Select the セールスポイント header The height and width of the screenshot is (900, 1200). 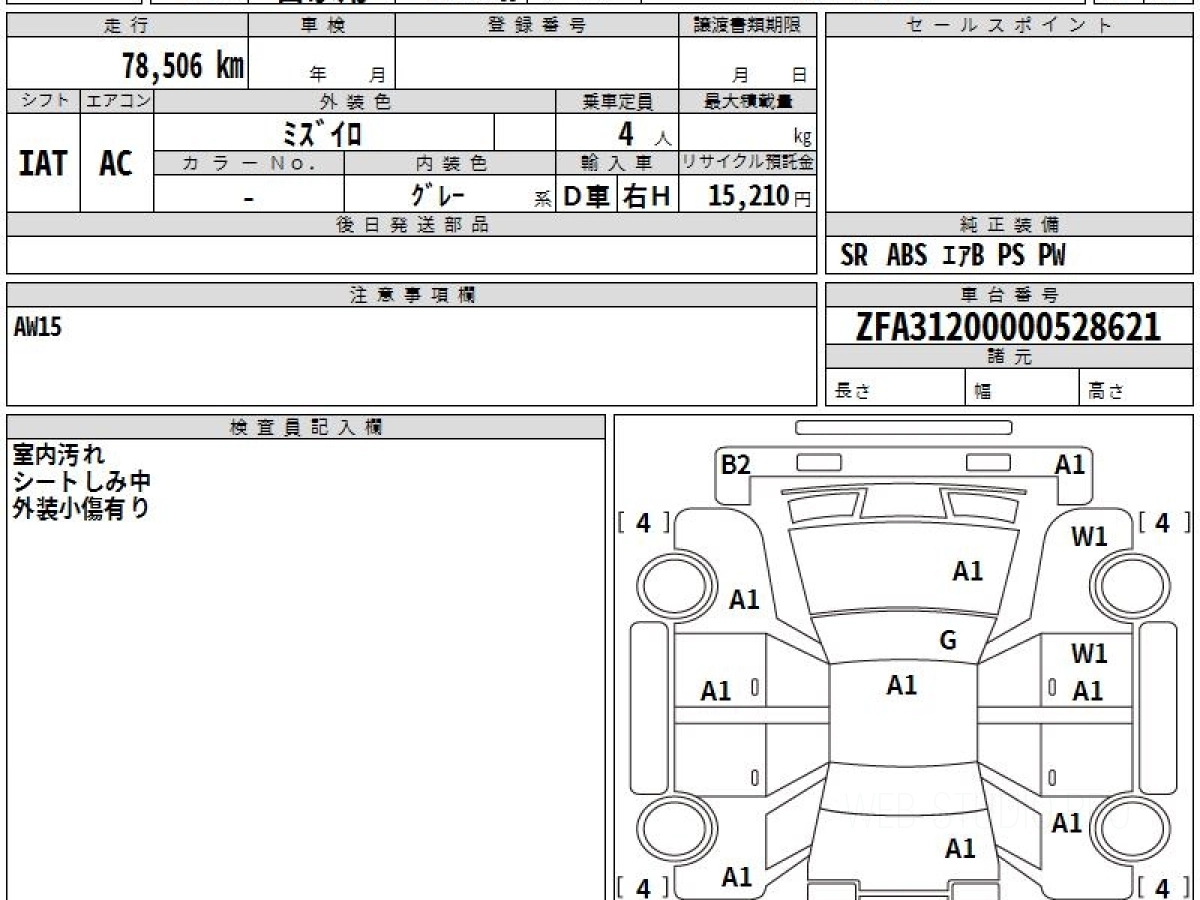tap(1009, 26)
